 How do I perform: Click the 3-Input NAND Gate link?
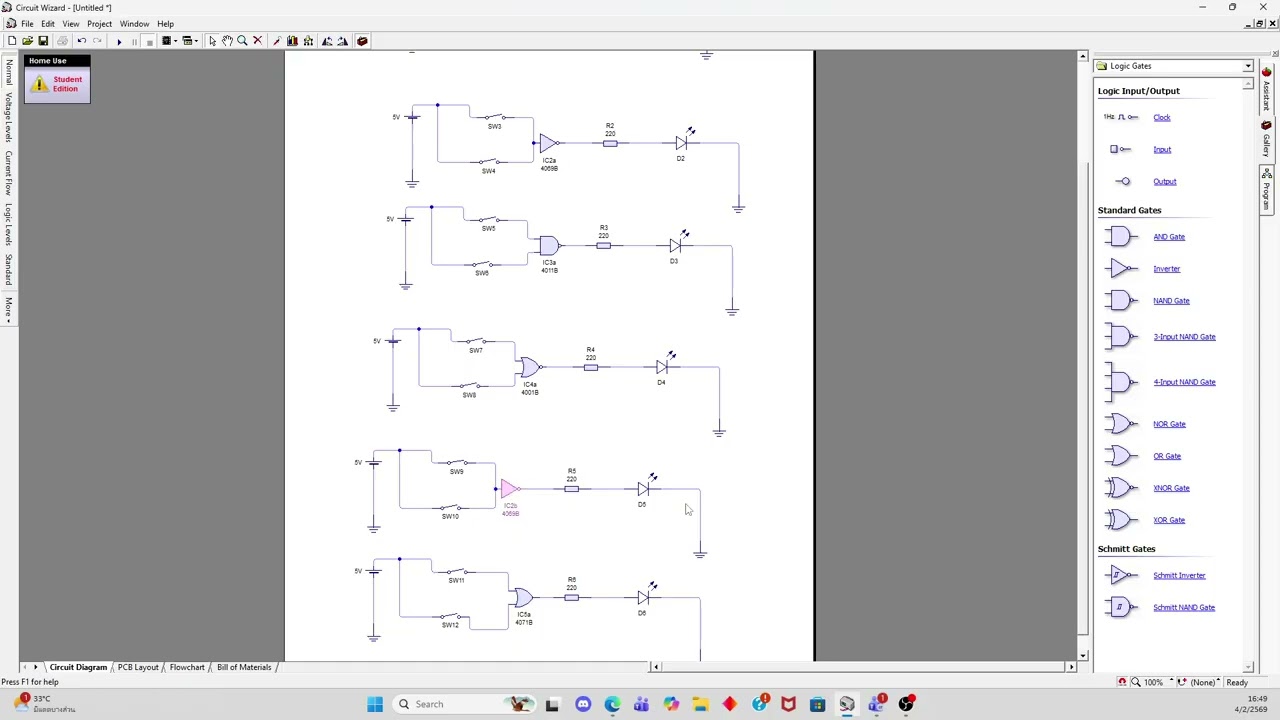(1184, 337)
